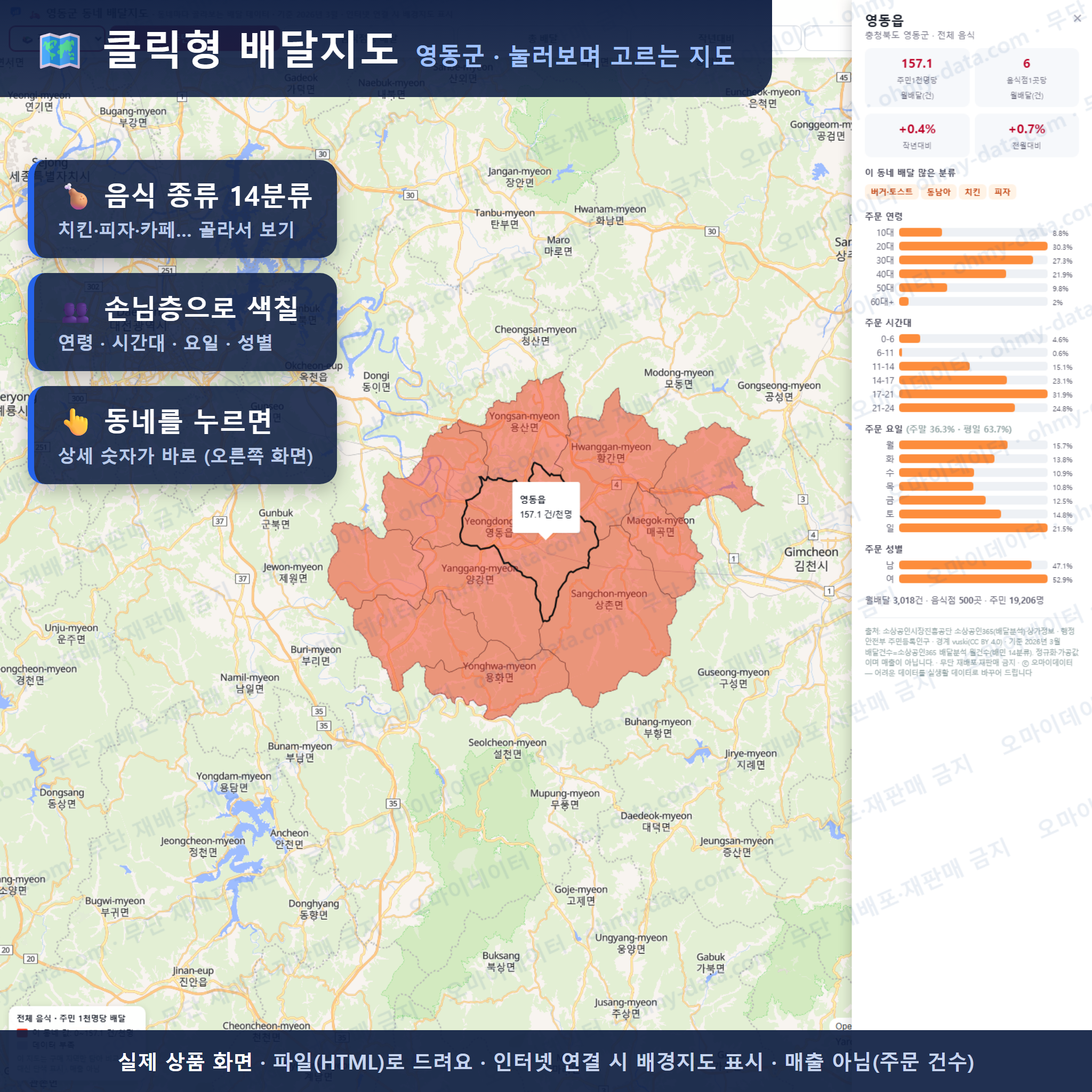
Task: Select the Hwanggan-myeon region on the map
Action: pyautogui.click(x=611, y=452)
